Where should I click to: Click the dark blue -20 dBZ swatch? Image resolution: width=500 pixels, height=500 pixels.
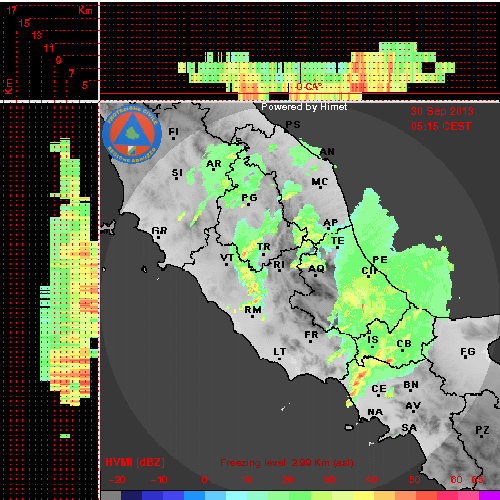pyautogui.click(x=132, y=495)
